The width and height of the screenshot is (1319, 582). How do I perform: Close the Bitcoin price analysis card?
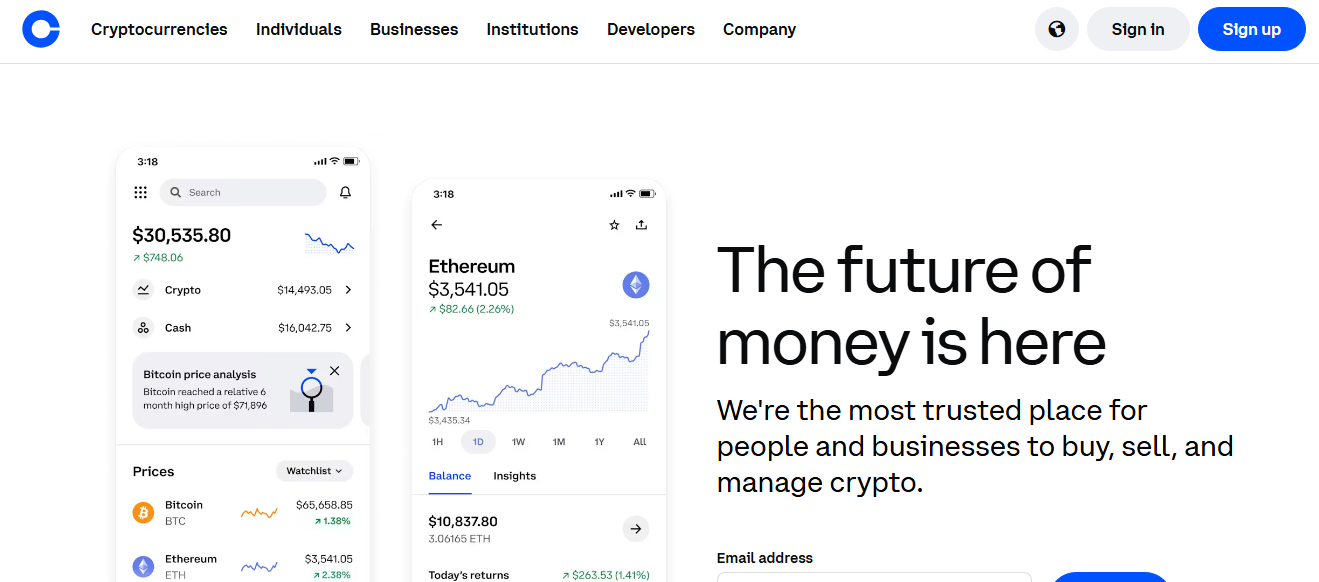point(334,371)
